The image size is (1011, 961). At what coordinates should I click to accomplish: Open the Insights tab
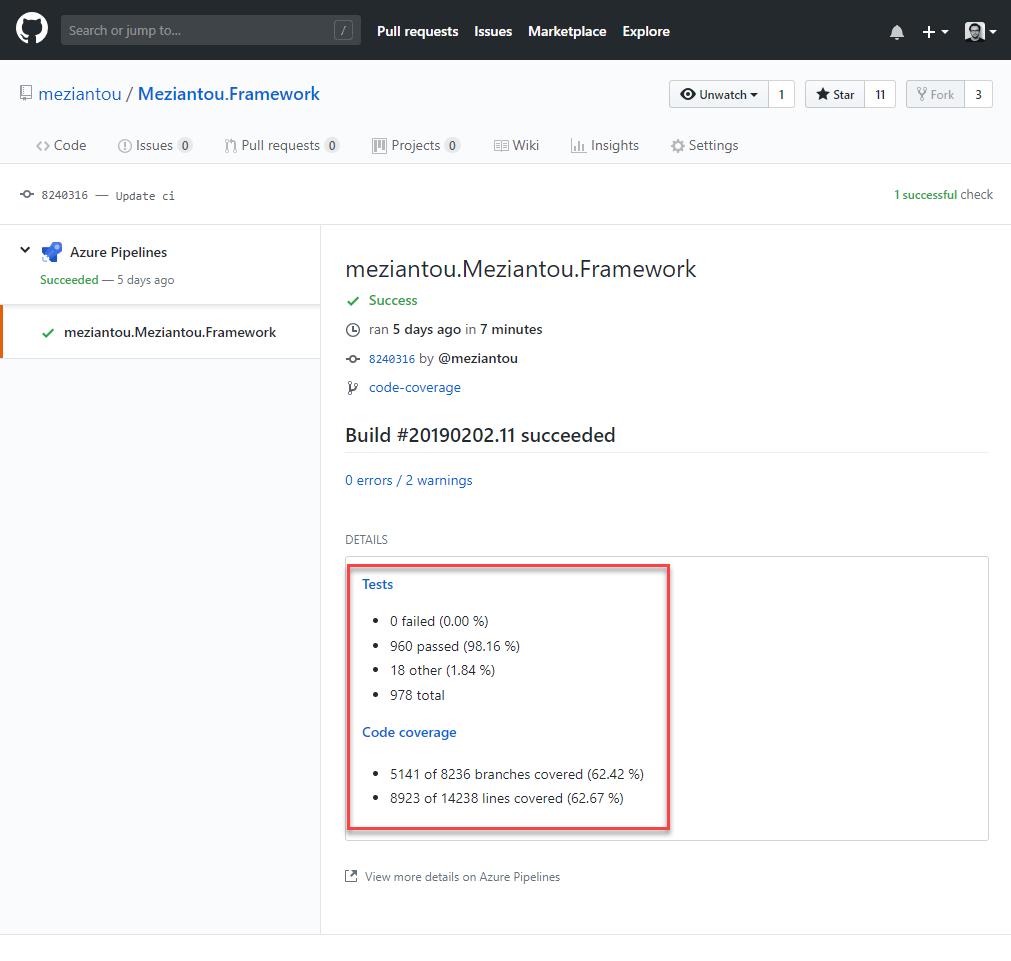[604, 145]
